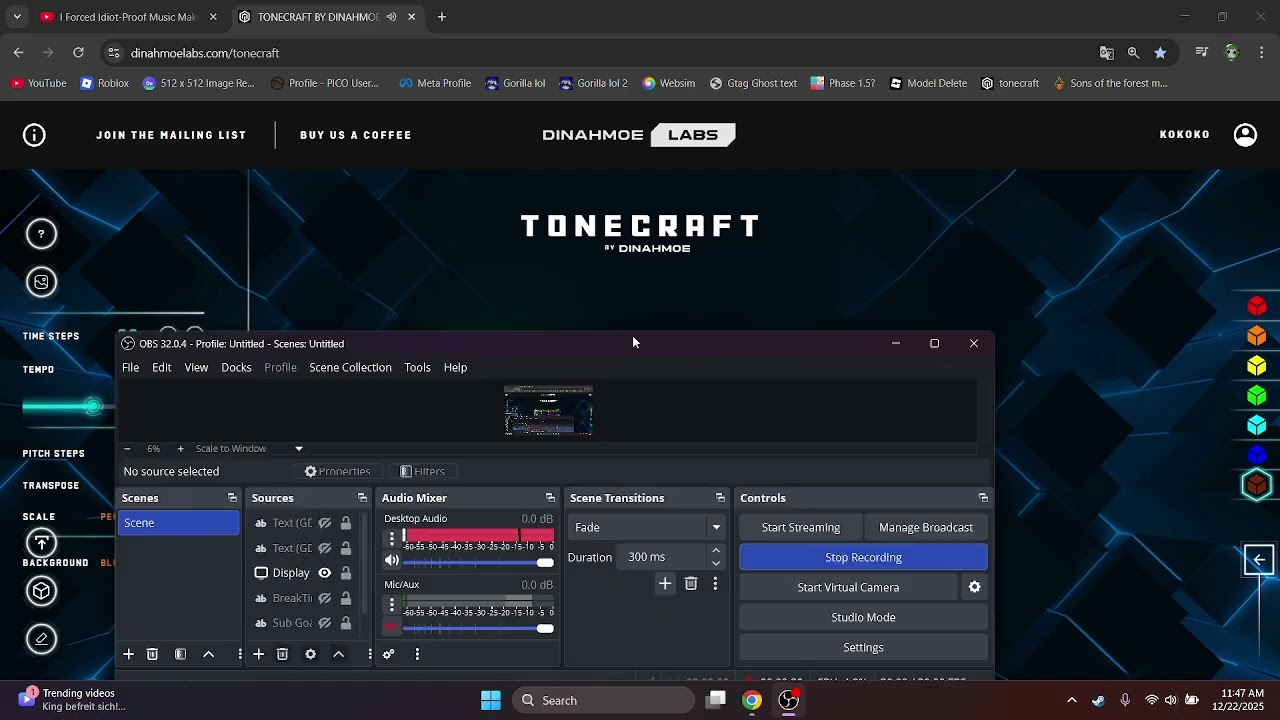Image resolution: width=1280 pixels, height=720 pixels.
Task: Open source properties gear in Sources dock
Action: point(310,654)
